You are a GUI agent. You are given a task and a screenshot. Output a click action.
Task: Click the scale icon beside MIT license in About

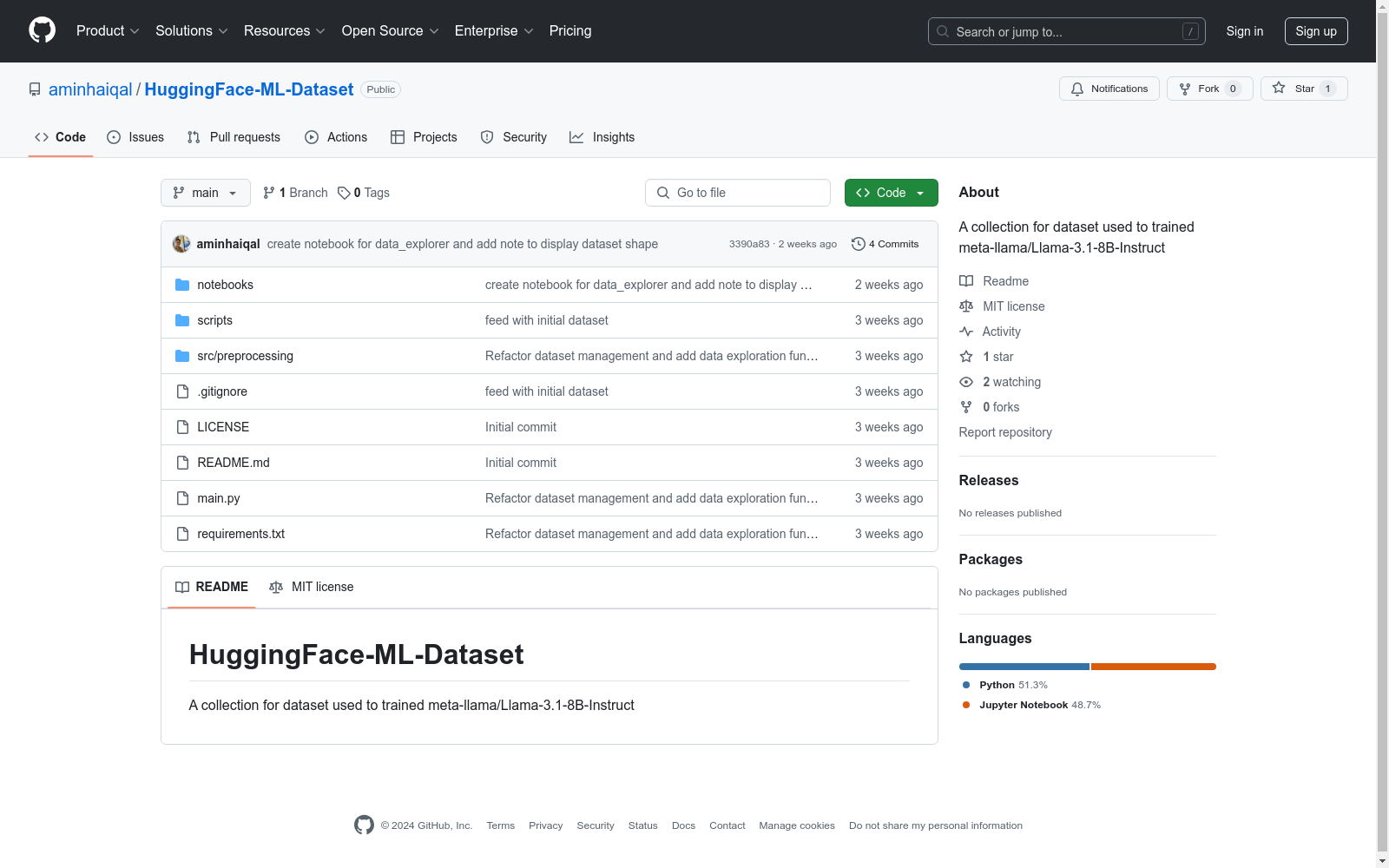(x=966, y=306)
